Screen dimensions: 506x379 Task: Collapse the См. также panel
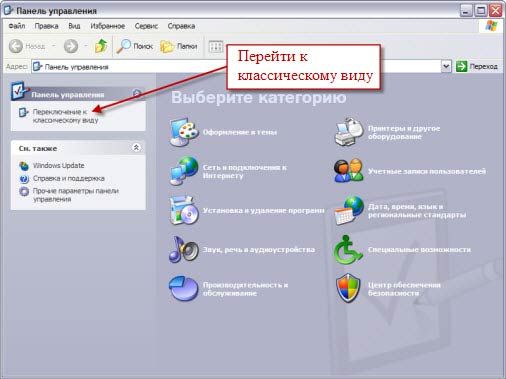point(136,147)
